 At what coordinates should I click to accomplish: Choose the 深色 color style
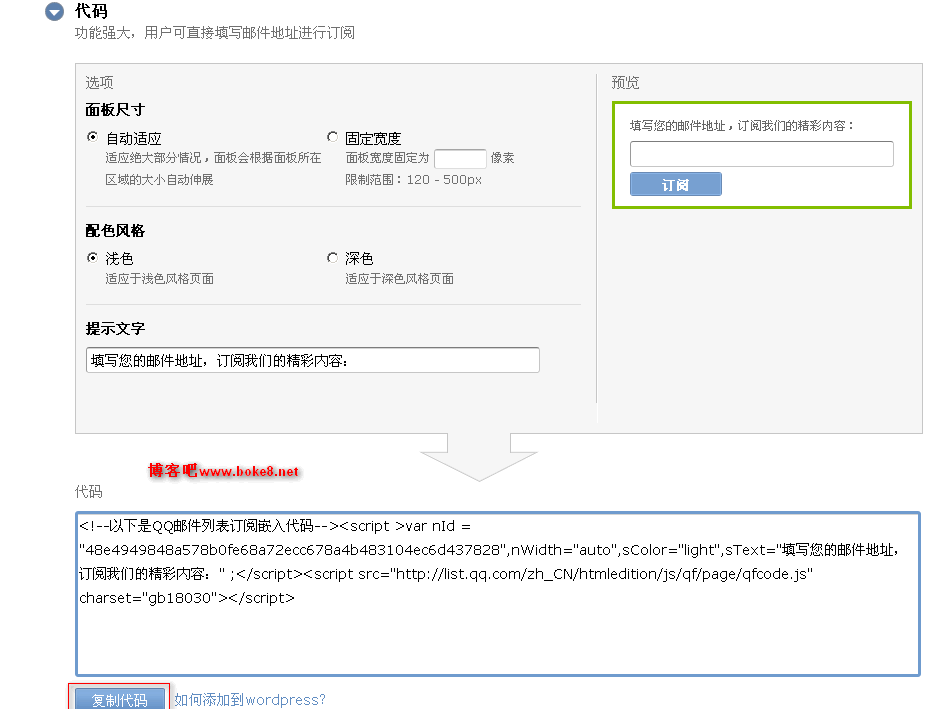pos(332,258)
